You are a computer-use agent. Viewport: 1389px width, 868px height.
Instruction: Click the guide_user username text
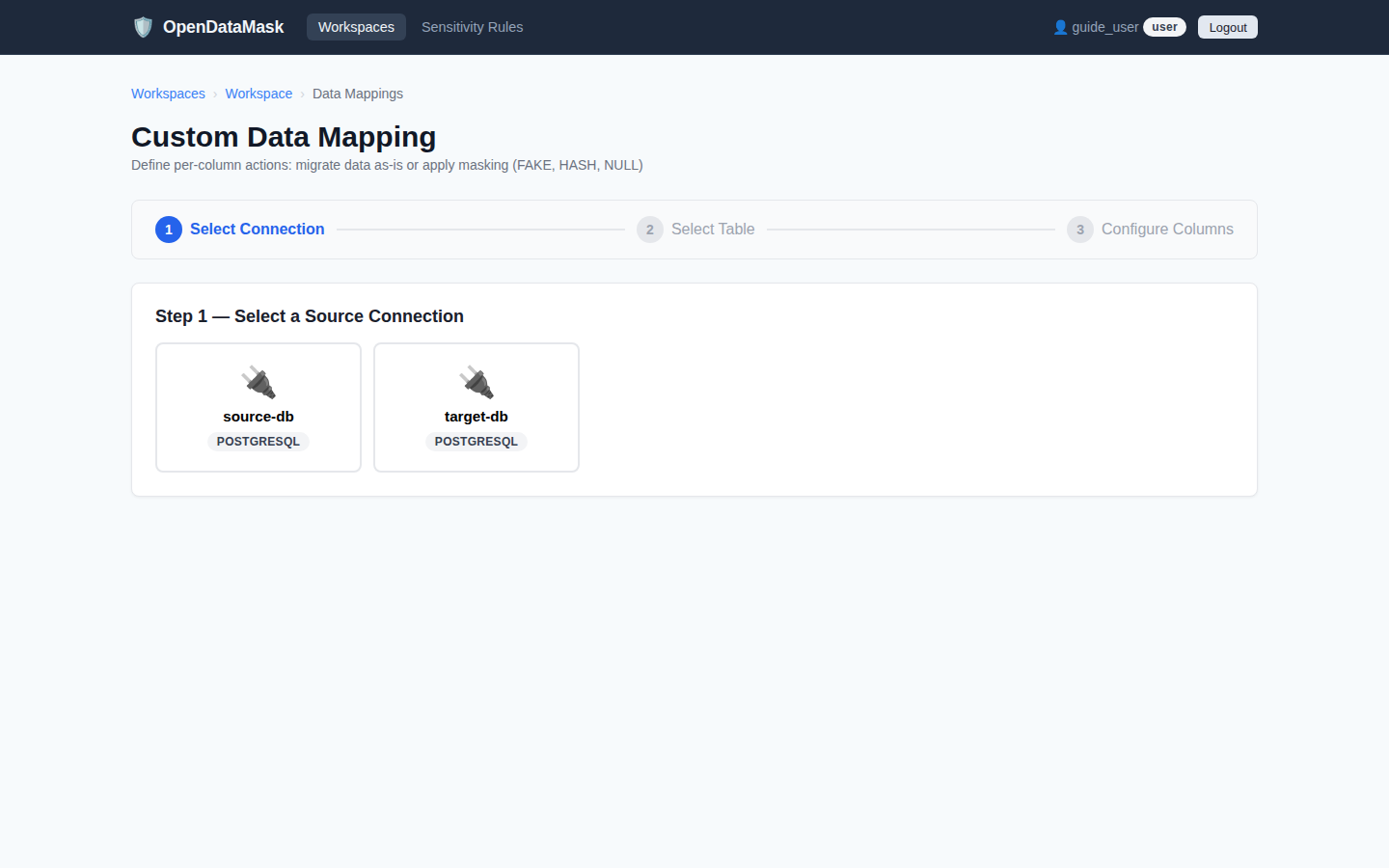pyautogui.click(x=1105, y=27)
